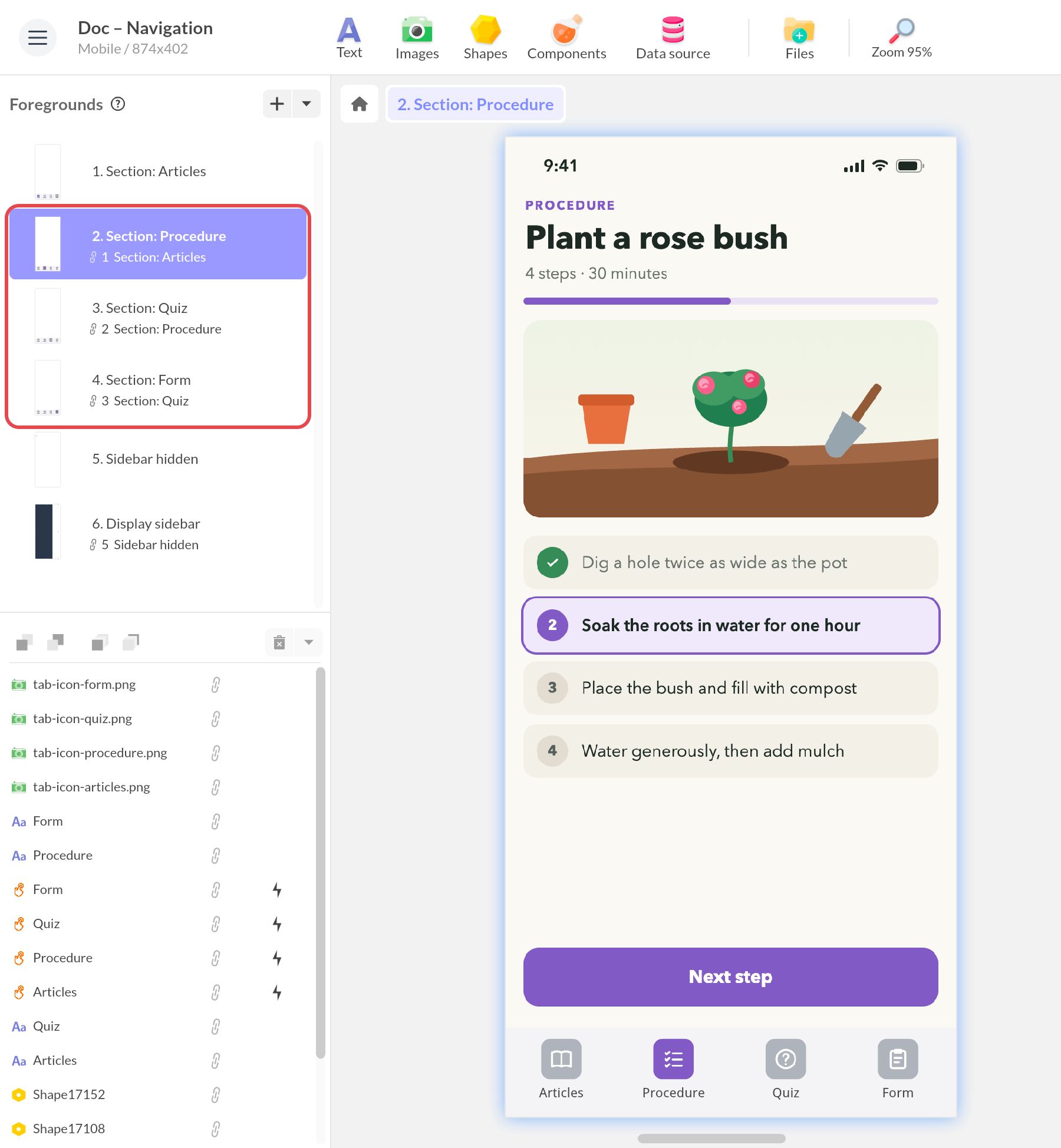Open the Shapes tool
Viewport: 1061px width, 1148px height.
click(485, 38)
